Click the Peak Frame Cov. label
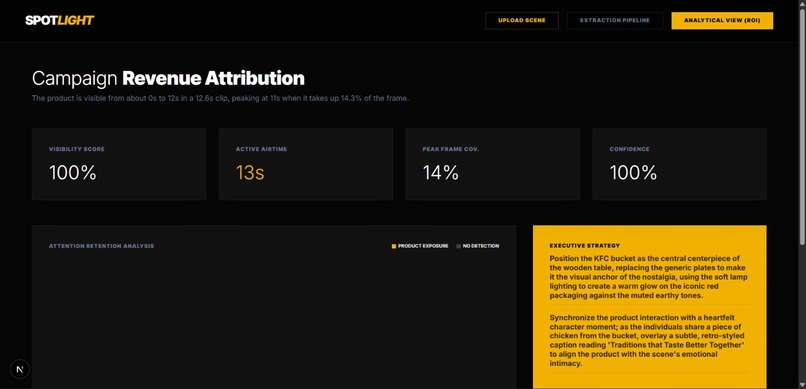Screen dimensions: 806x389 (451, 149)
